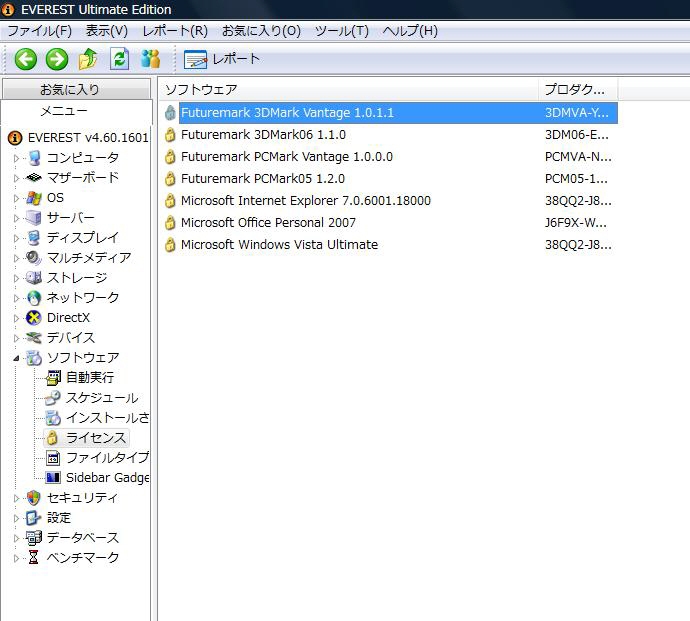Image resolution: width=690 pixels, height=621 pixels.
Task: Expand the マザーボード tree node
Action: [16, 178]
